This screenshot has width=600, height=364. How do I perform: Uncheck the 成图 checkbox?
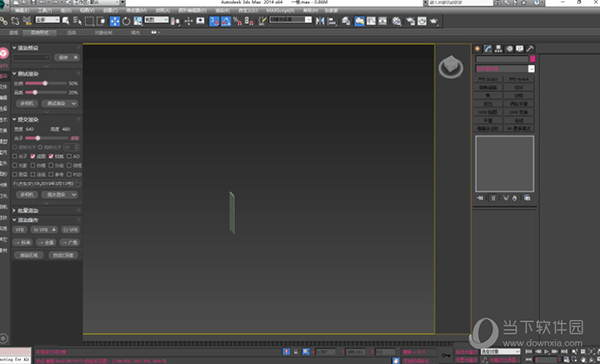pos(33,156)
